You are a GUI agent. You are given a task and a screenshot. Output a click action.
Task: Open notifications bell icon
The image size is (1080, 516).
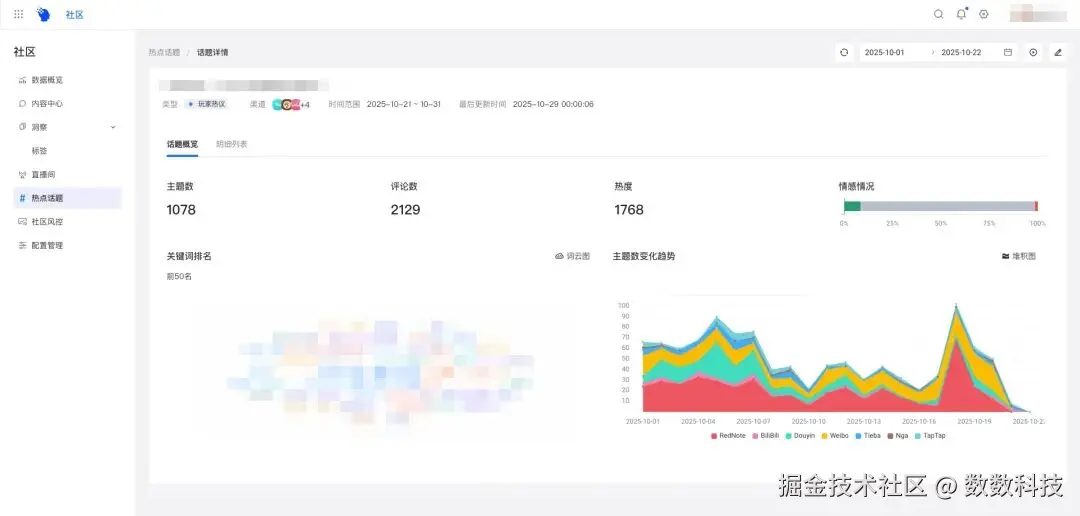tap(961, 14)
